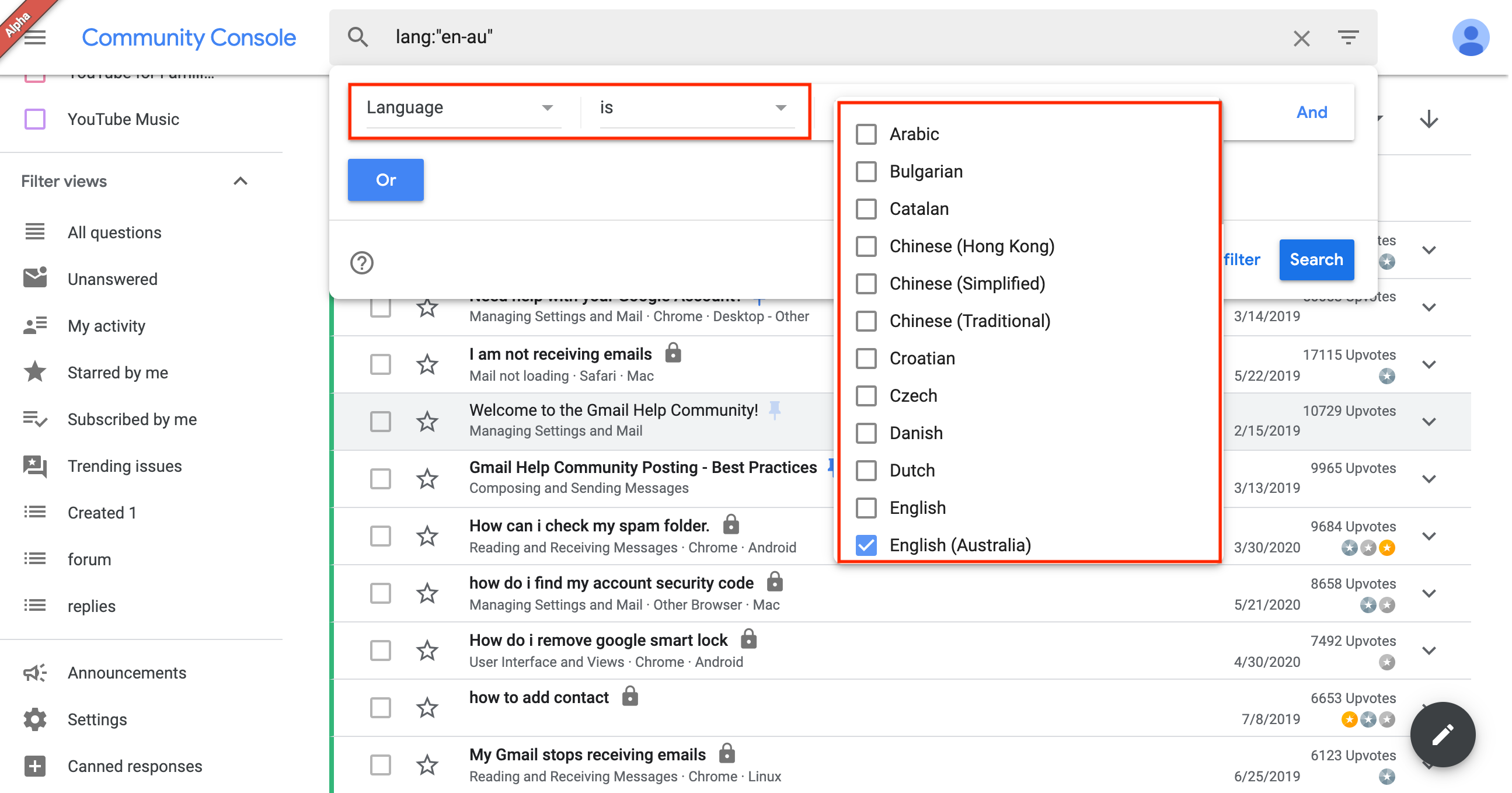Check the Dutch language checkbox
Image resolution: width=1512 pixels, height=793 pixels.
866,470
